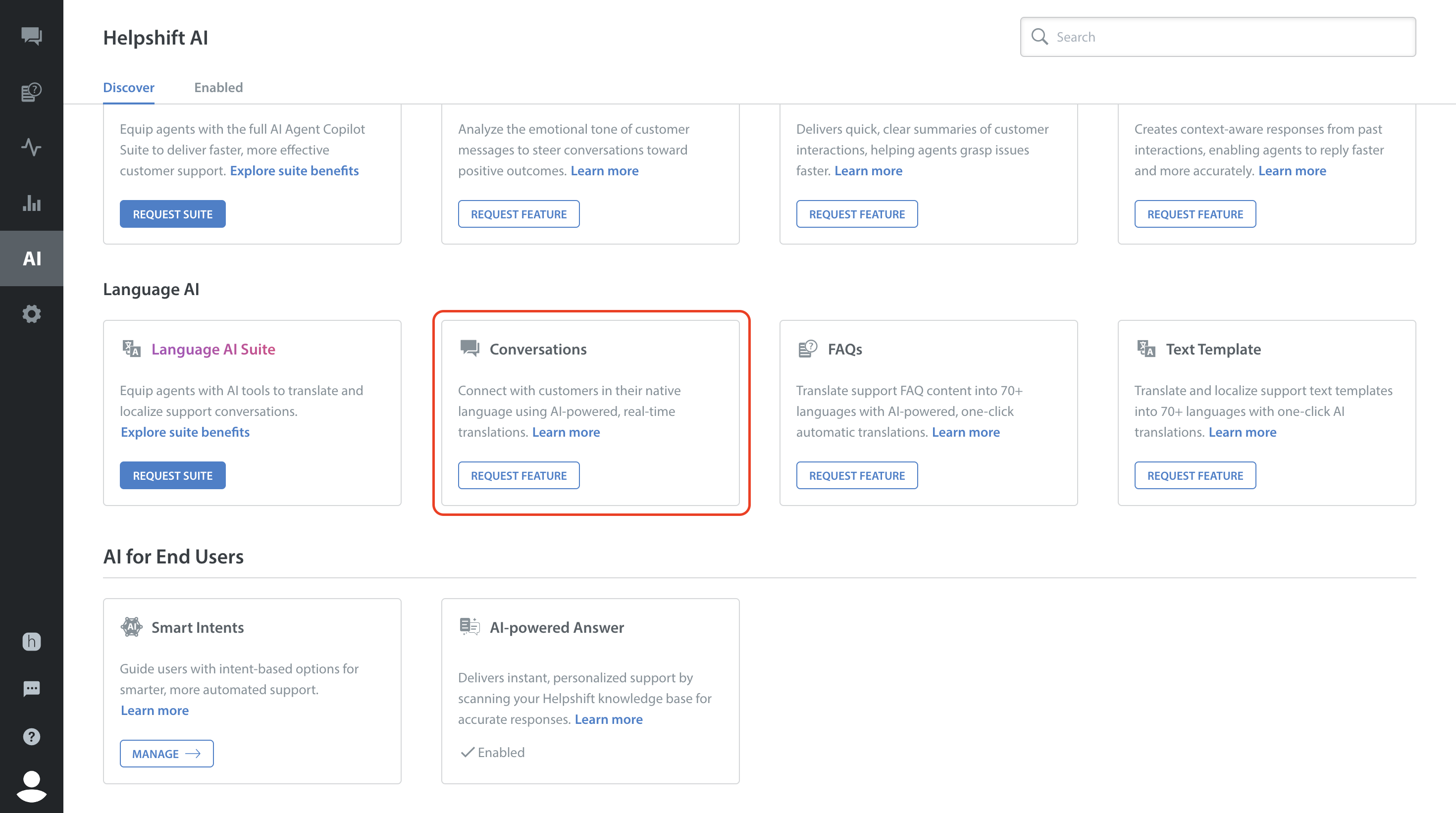1456x813 pixels.
Task: Open the Issues conversations sidebar icon
Action: click(32, 36)
